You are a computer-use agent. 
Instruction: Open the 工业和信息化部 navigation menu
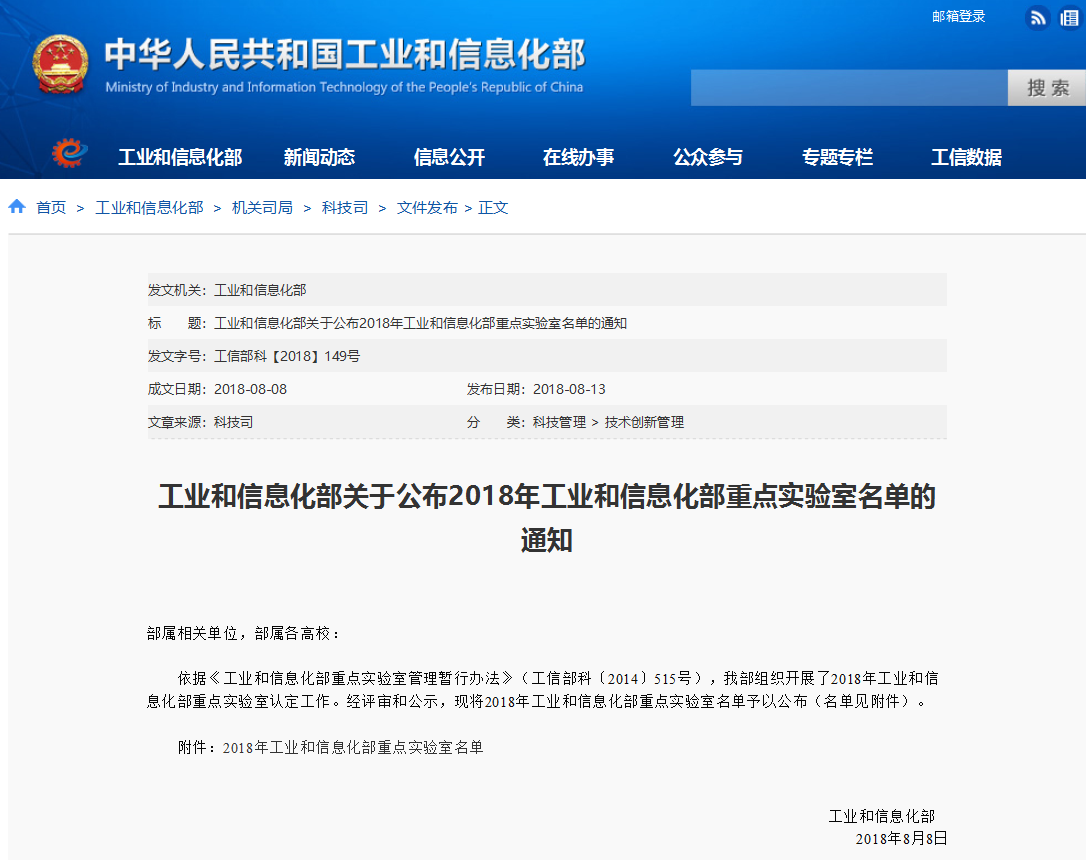click(180, 157)
